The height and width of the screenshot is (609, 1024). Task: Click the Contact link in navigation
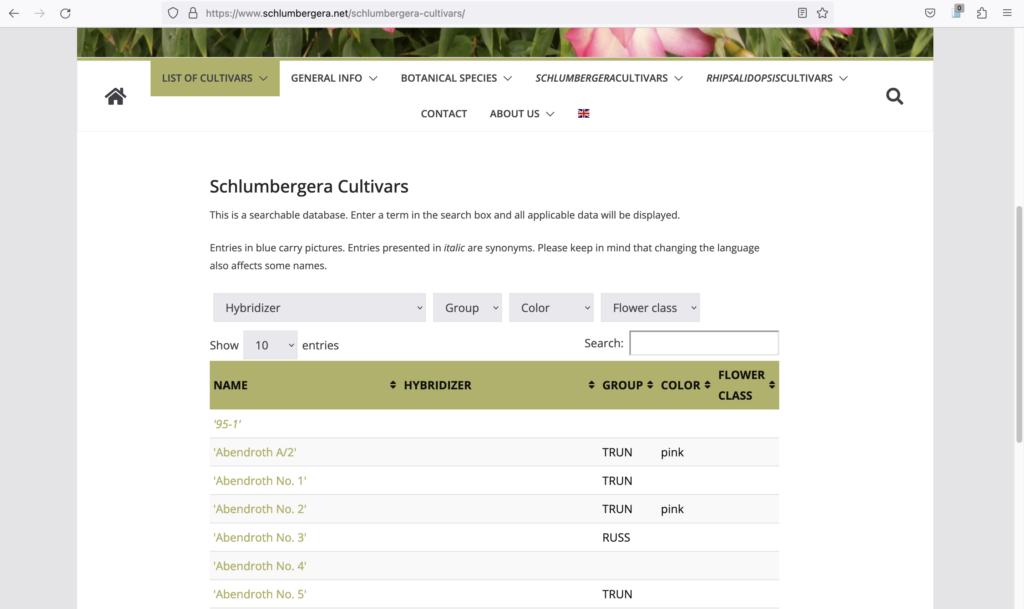coord(444,114)
